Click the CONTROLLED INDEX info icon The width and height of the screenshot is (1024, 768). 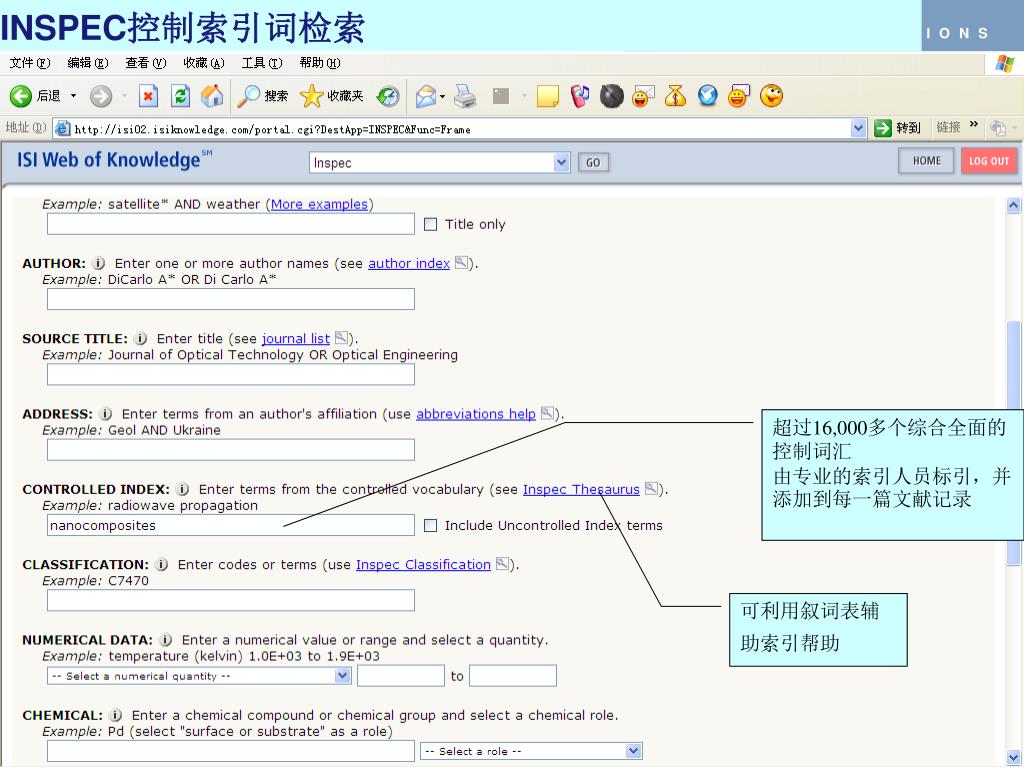[183, 489]
